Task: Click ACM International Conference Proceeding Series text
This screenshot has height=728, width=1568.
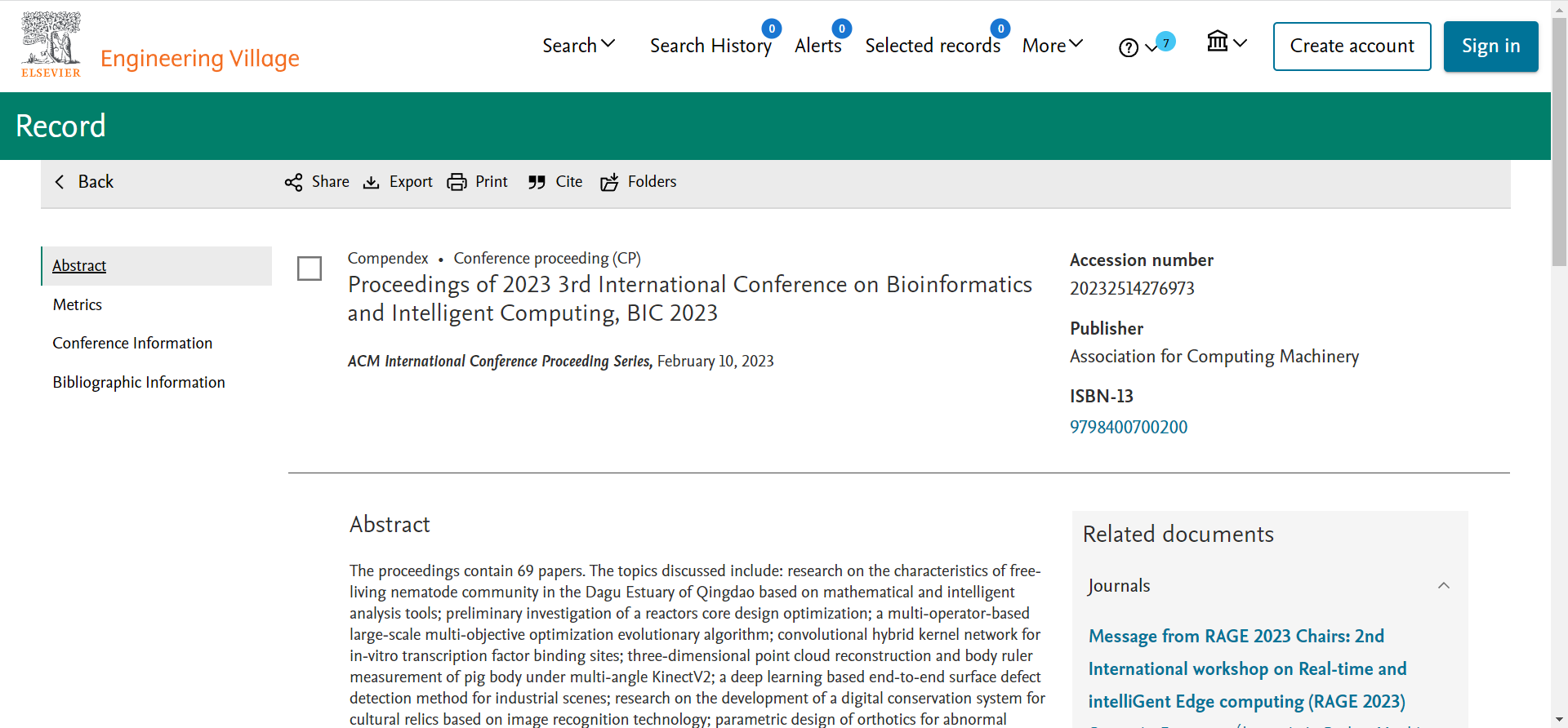Action: [x=500, y=362]
